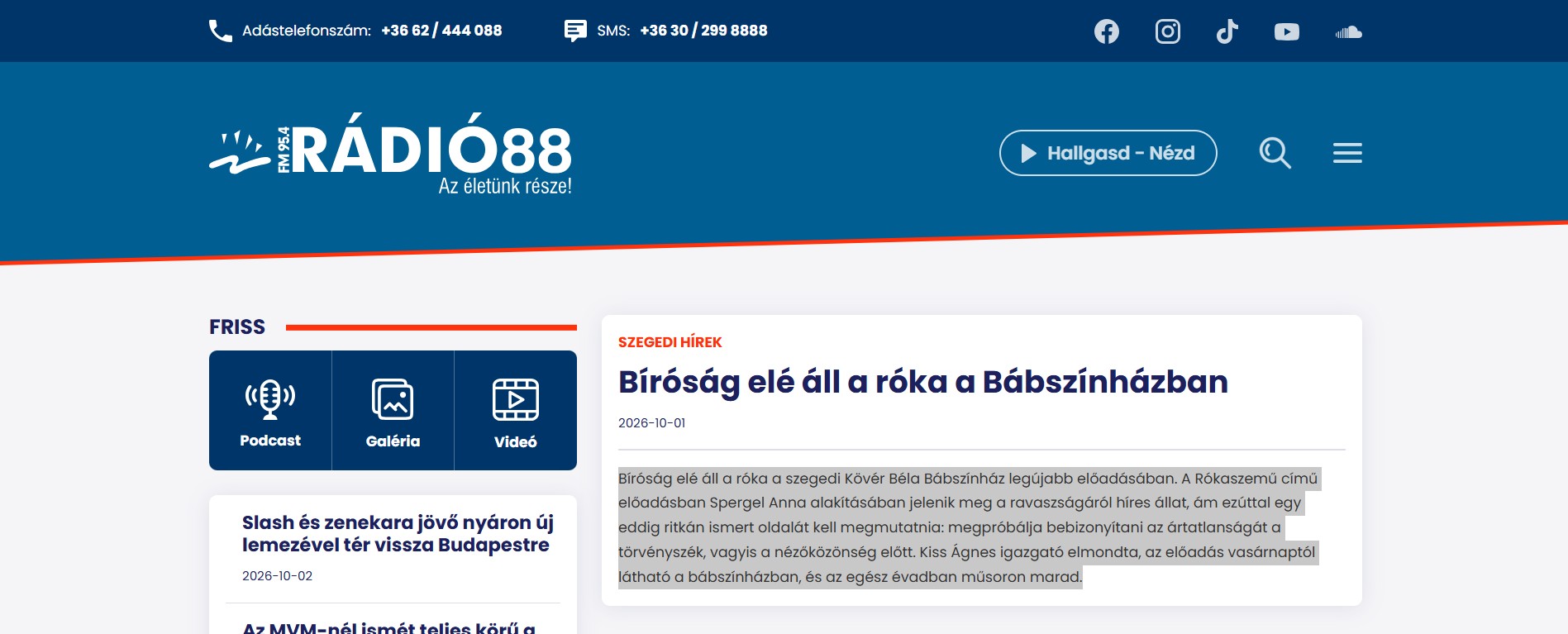
Task: Open the Facebook page icon
Action: point(1107,31)
